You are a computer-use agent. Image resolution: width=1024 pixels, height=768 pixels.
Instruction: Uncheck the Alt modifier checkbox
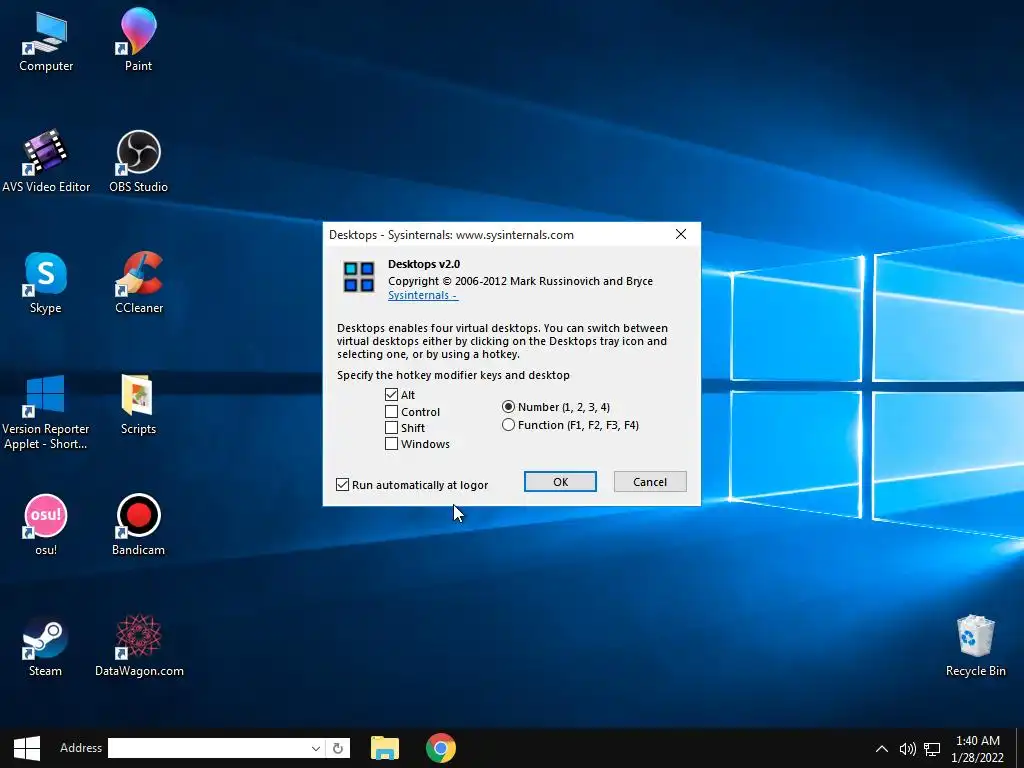(x=391, y=394)
